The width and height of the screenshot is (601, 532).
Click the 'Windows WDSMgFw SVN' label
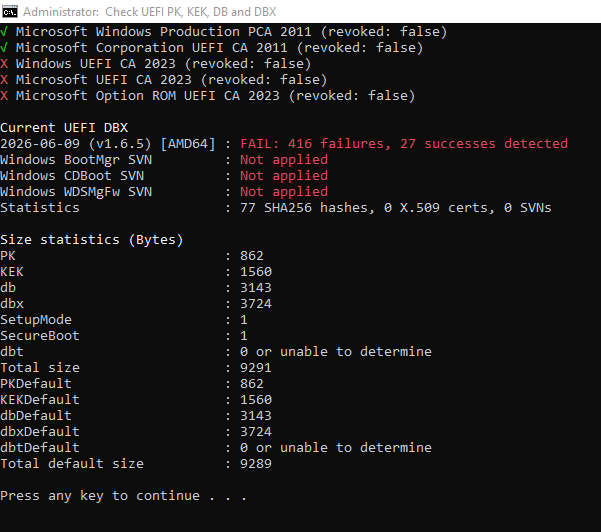pos(76,192)
